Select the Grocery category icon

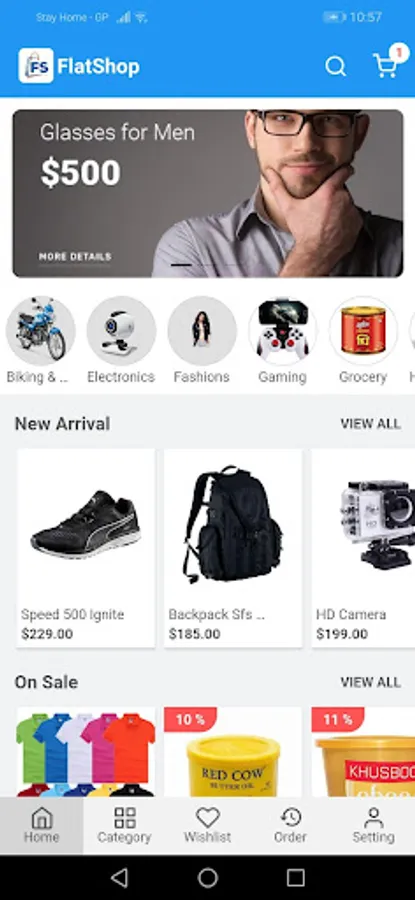363,330
